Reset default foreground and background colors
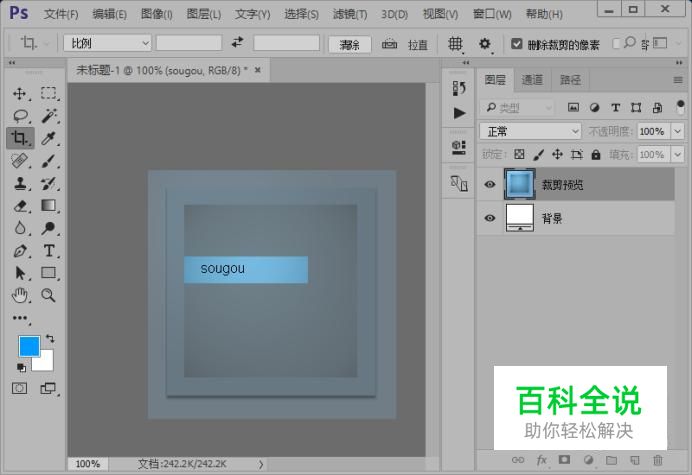This screenshot has height=475, width=692. [x=21, y=367]
